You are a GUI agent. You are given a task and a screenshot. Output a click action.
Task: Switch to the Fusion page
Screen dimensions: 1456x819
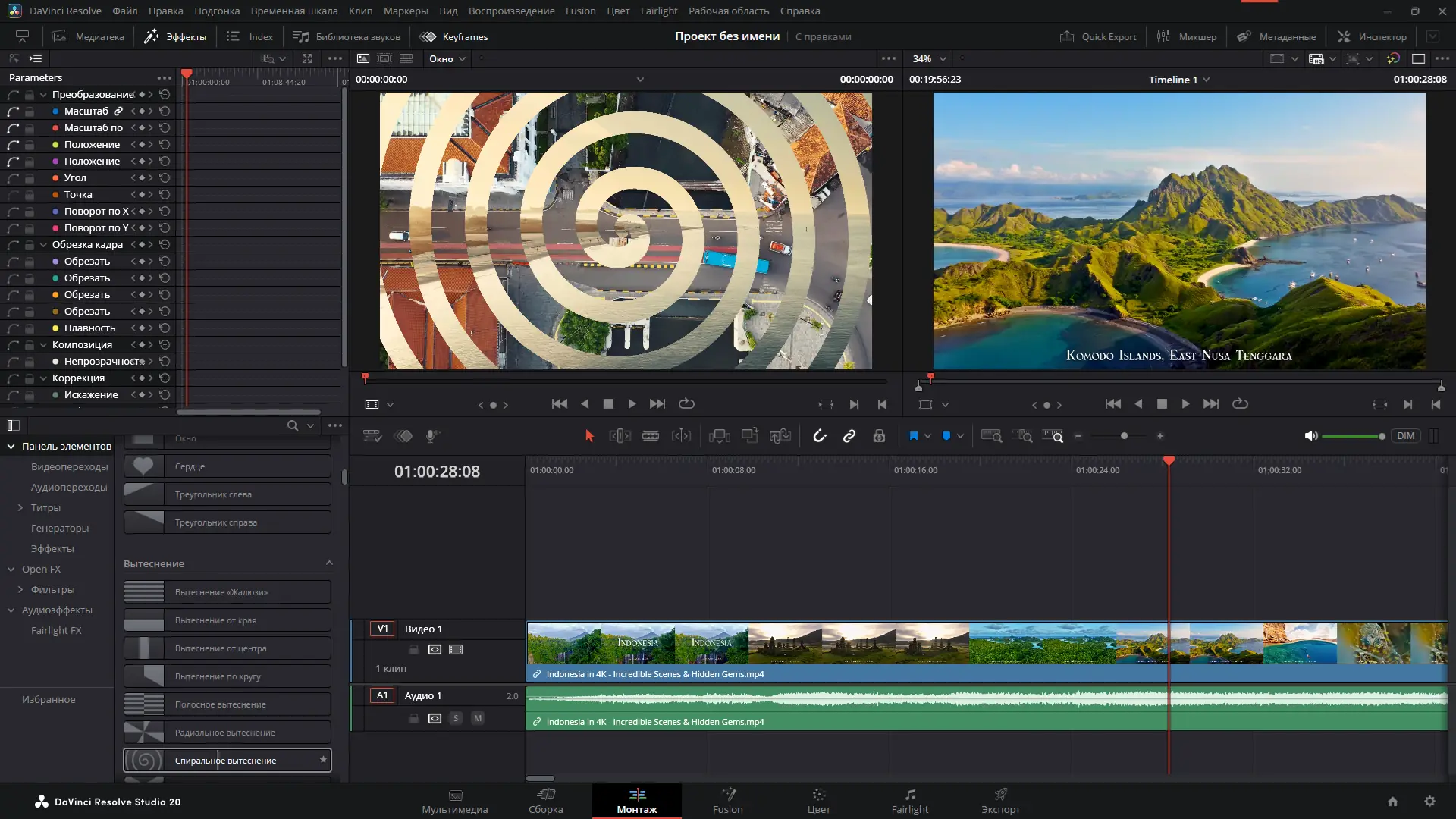point(727,802)
